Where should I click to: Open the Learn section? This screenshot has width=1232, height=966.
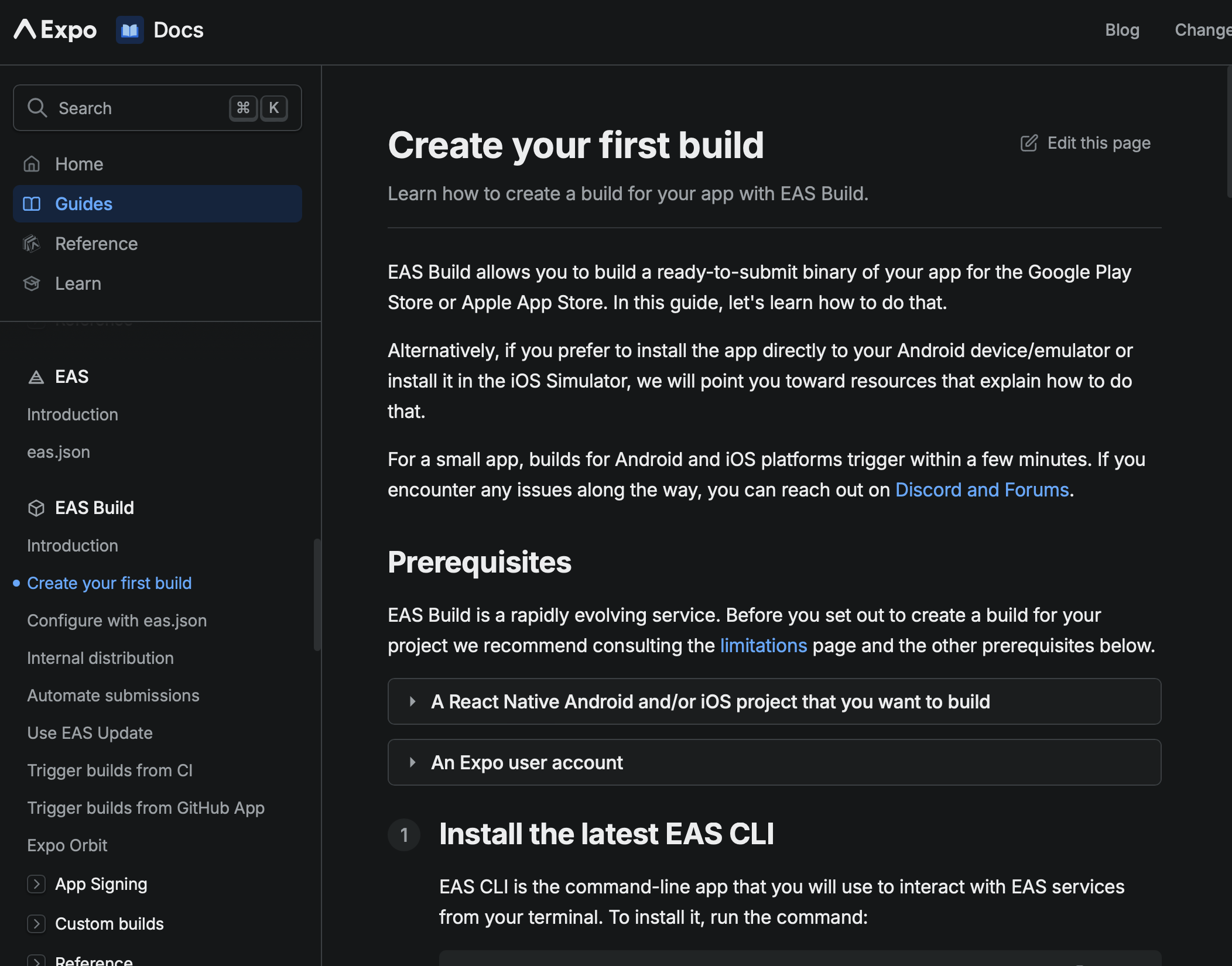(157, 283)
